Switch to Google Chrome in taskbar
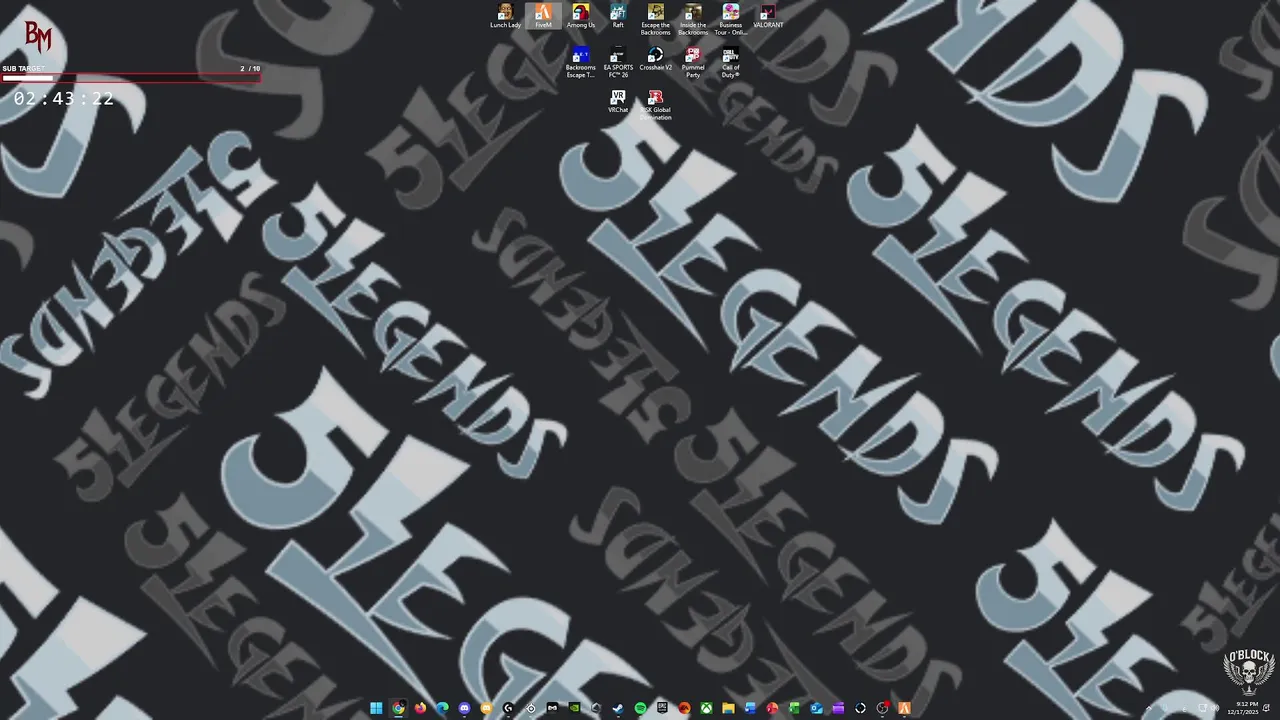 [x=398, y=708]
